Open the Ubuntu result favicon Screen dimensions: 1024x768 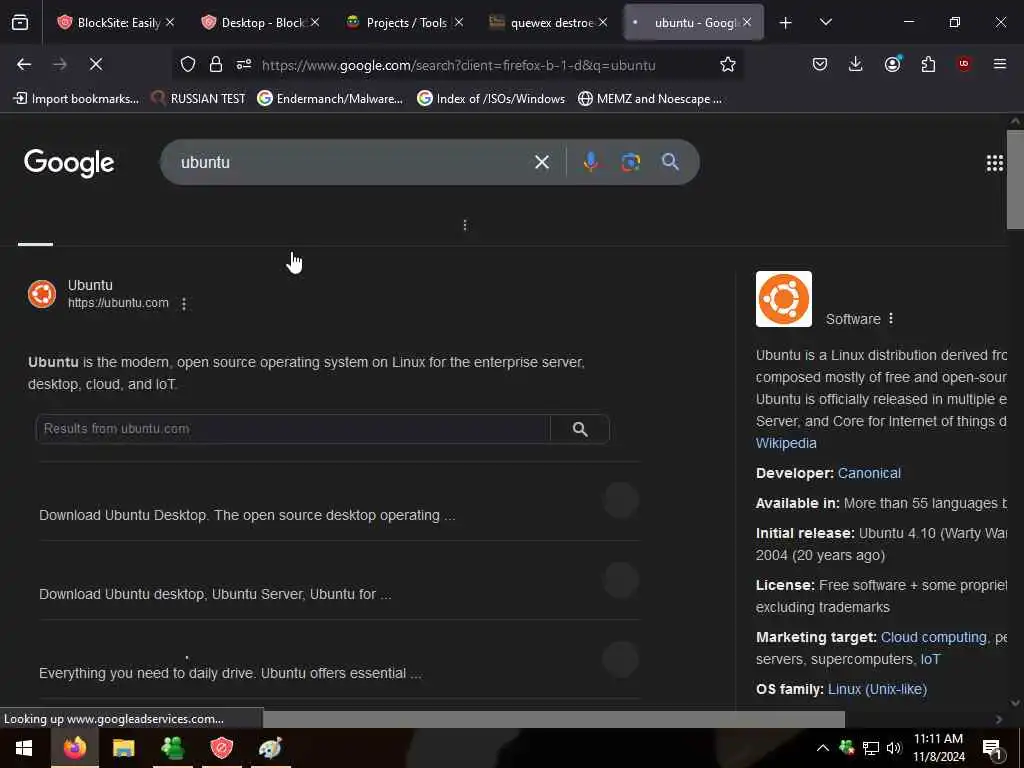pos(42,294)
